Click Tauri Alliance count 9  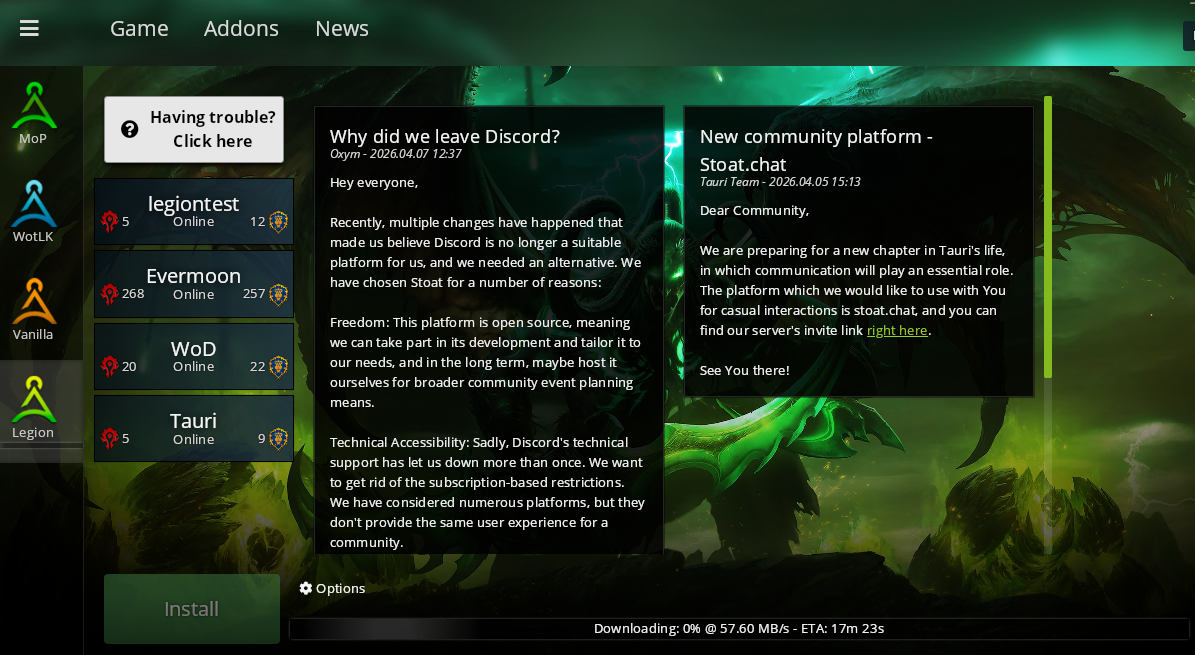261,438
